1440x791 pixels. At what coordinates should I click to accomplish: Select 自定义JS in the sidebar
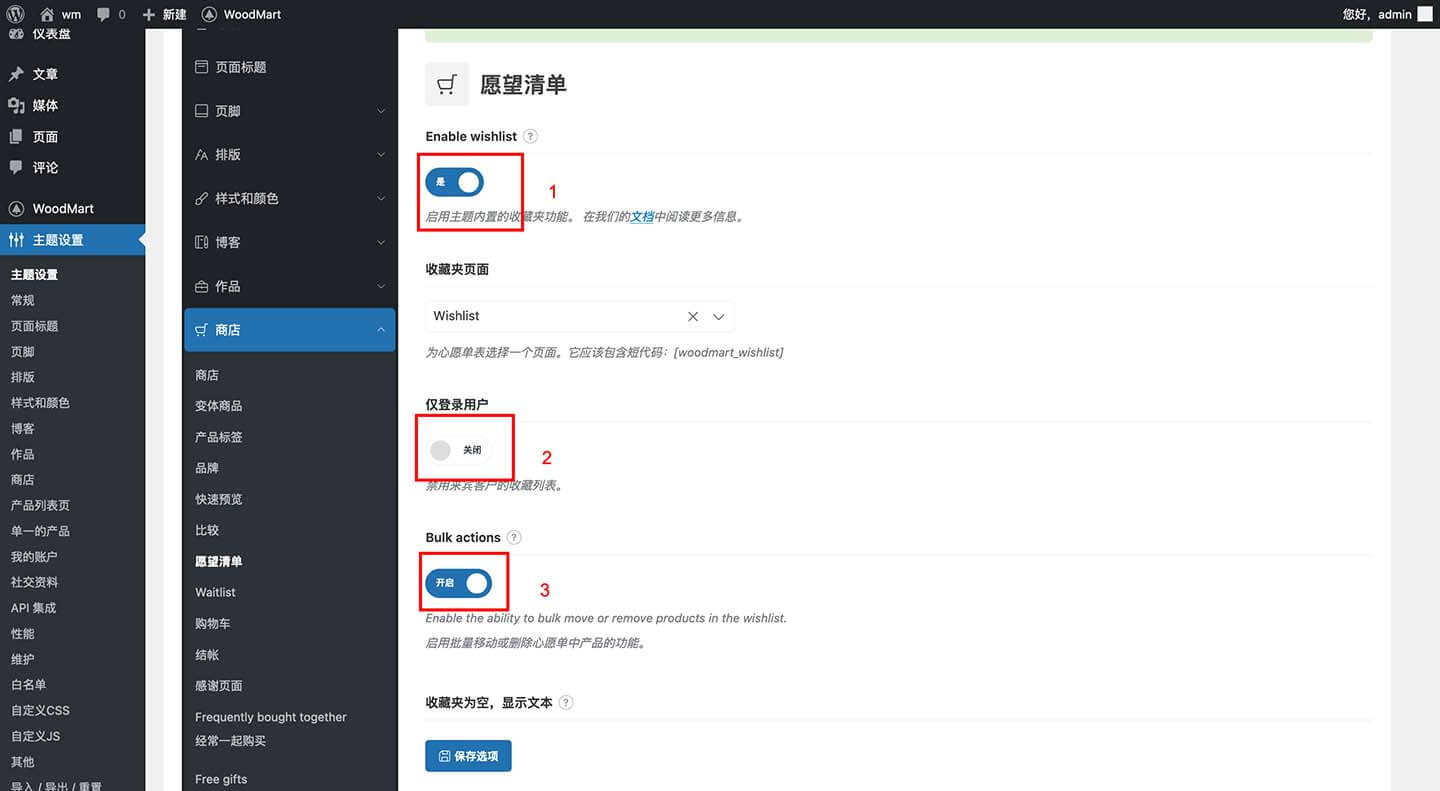point(35,736)
